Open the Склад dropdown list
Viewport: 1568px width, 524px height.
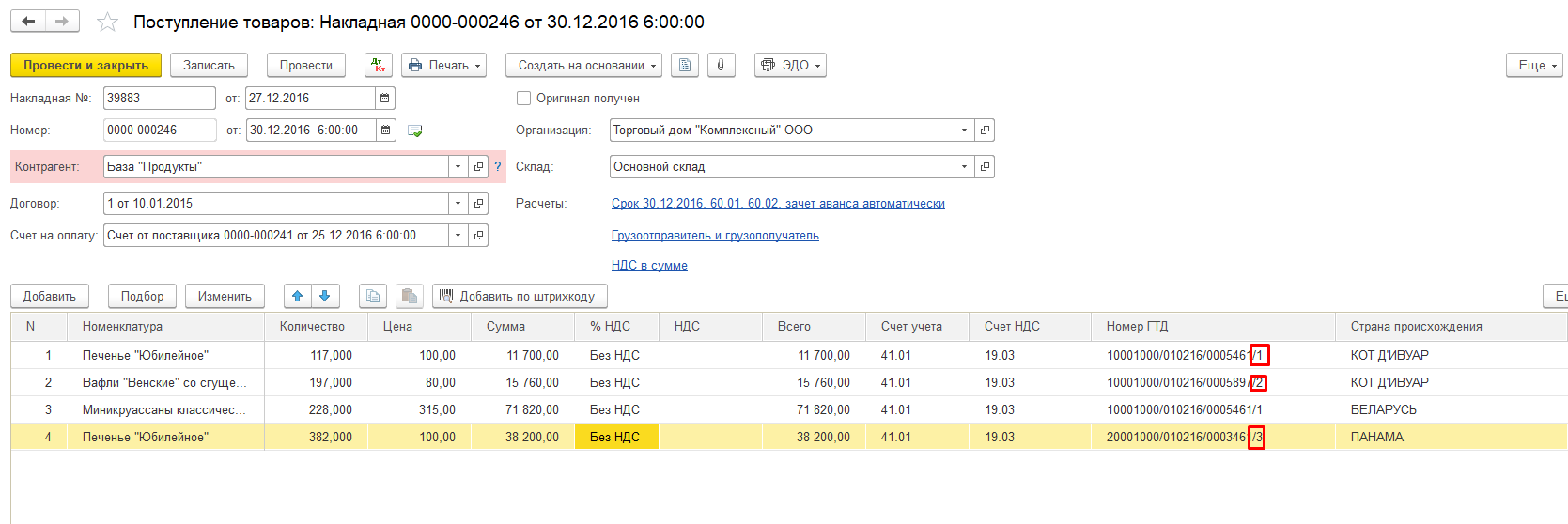(964, 166)
